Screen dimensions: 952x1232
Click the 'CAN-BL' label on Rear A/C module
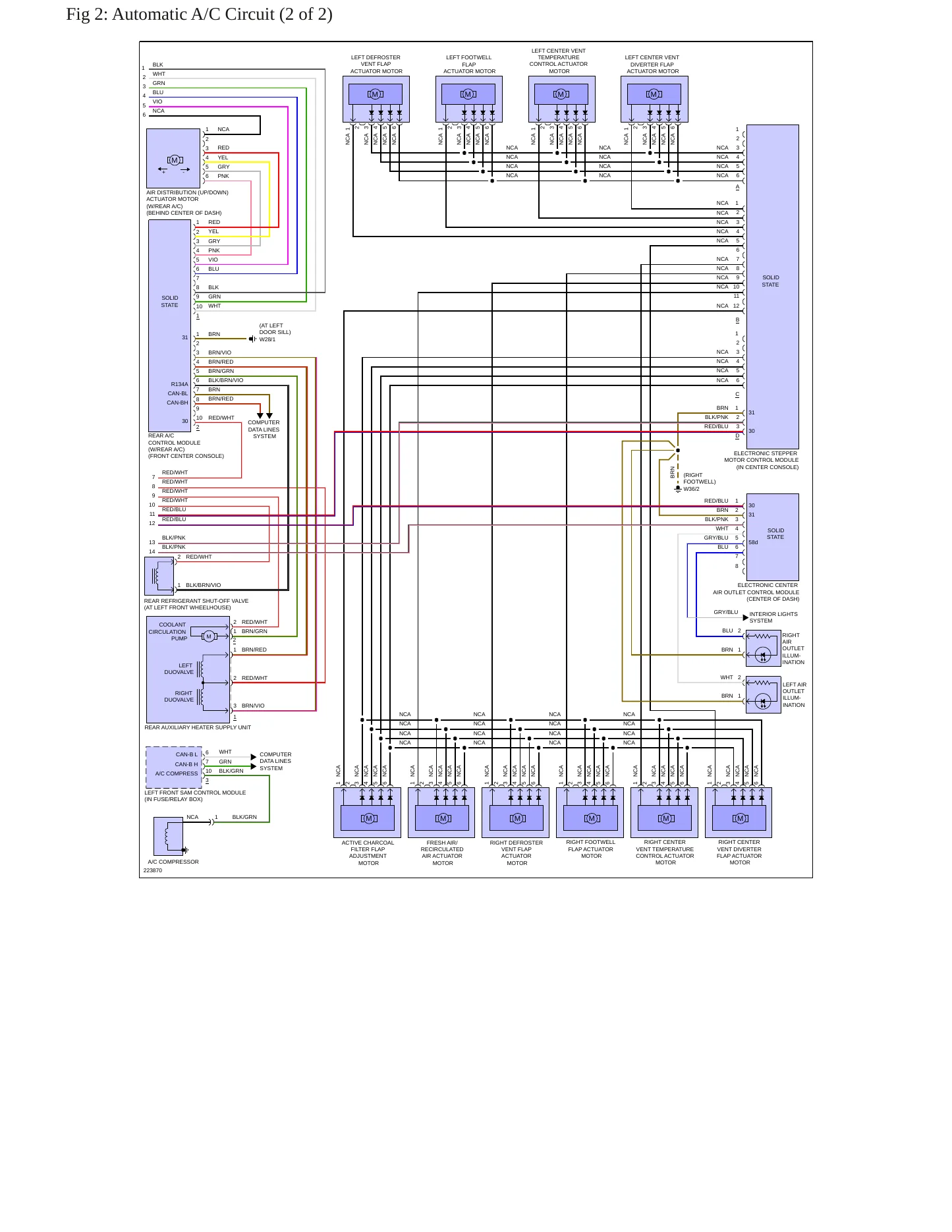coord(178,393)
